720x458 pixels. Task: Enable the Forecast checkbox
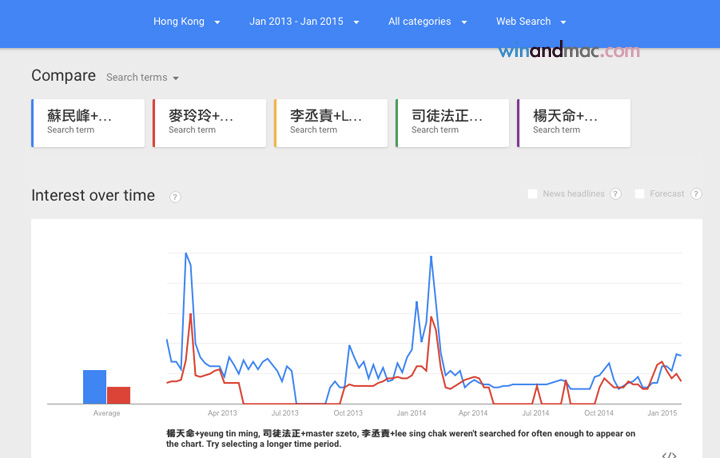pyautogui.click(x=640, y=194)
